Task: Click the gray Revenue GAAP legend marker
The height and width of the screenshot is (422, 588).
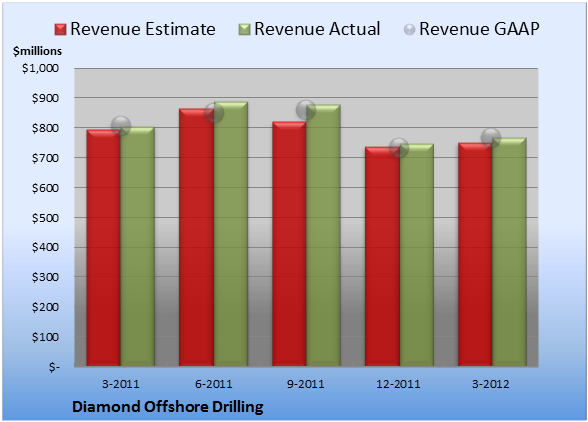Action: 409,30
